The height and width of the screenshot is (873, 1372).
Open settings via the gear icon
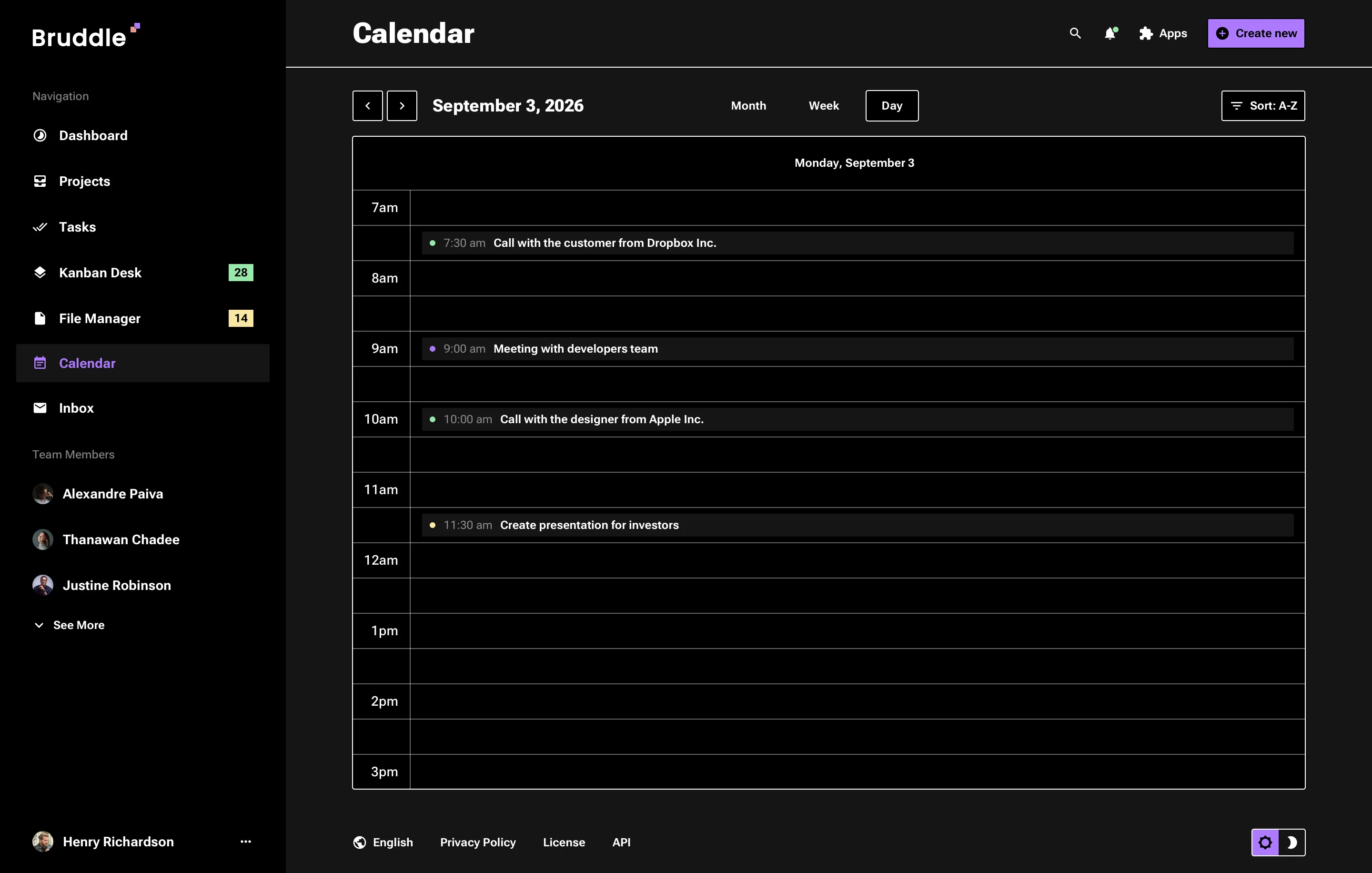pyautogui.click(x=1265, y=842)
